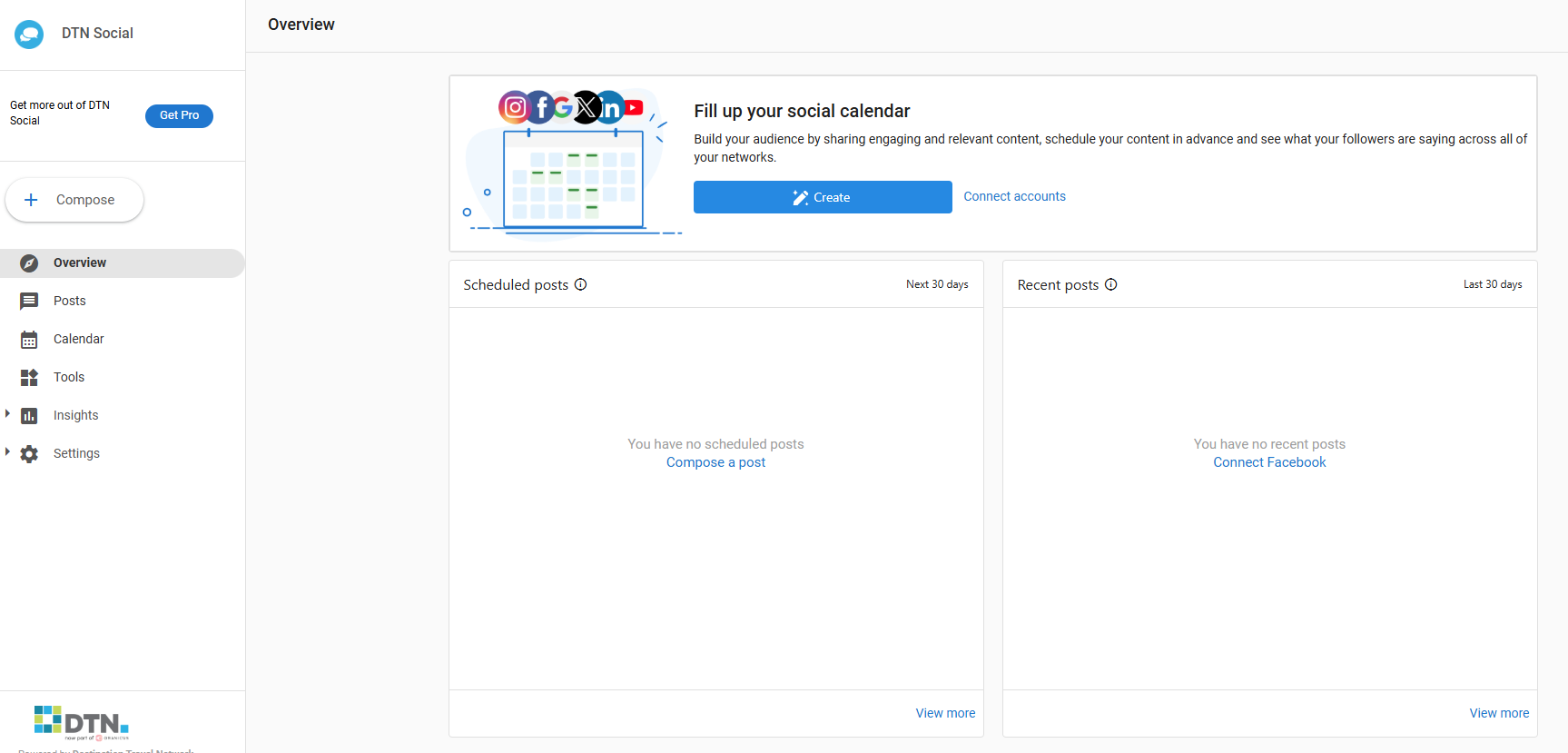Screen dimensions: 1568x753
Task: Open the Tools menu item
Action: pyautogui.click(x=123, y=378)
